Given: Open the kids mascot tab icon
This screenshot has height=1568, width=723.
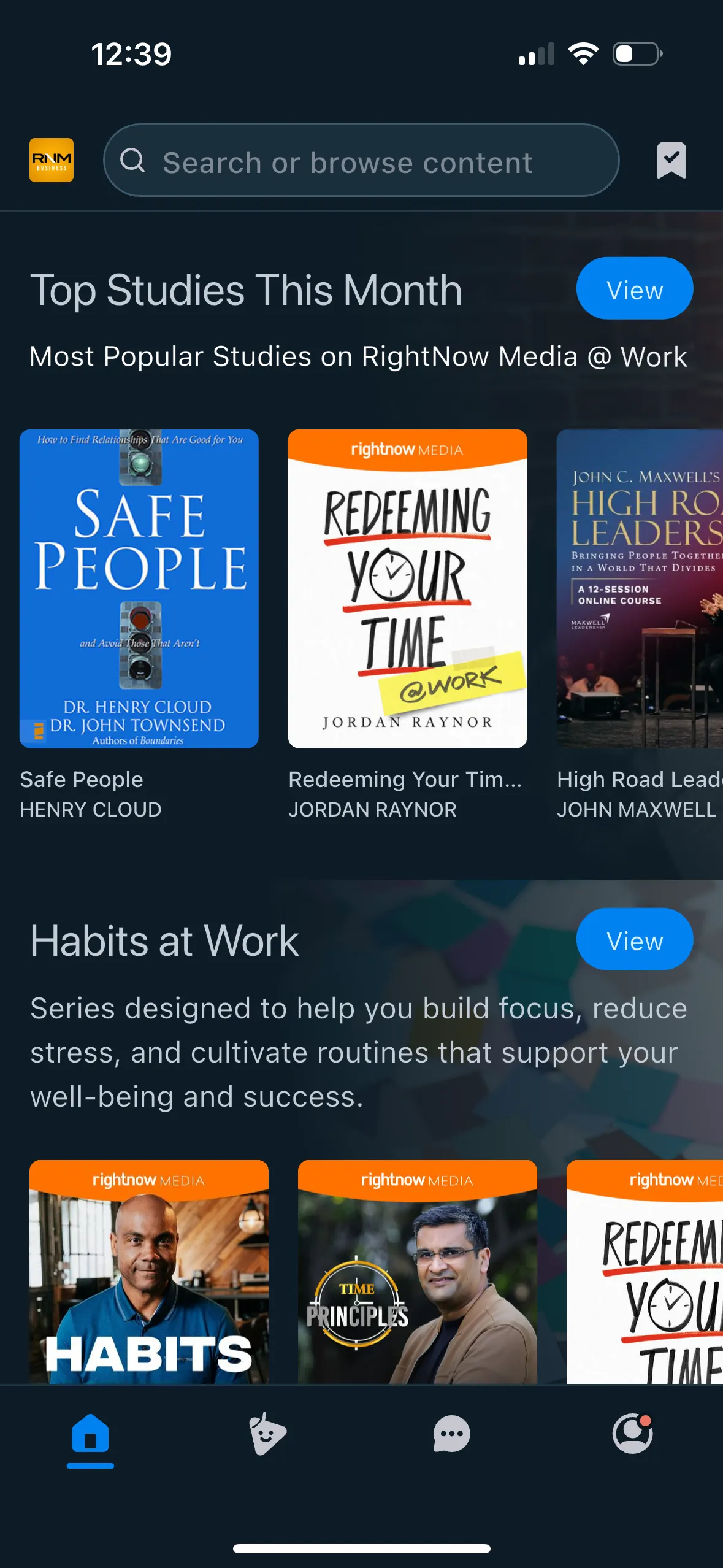Looking at the screenshot, I should coord(267,1434).
